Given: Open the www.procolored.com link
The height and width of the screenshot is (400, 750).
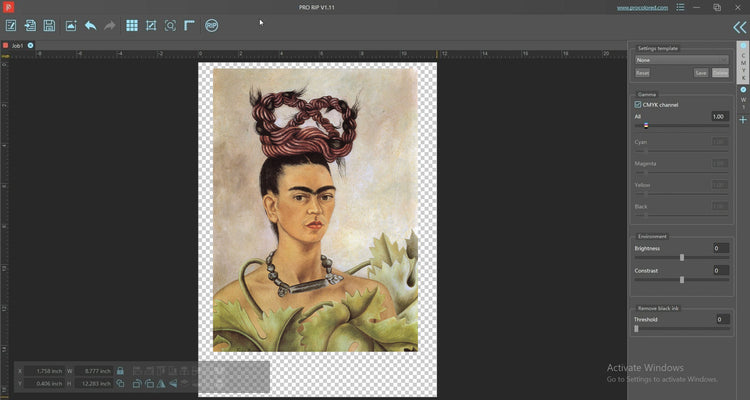Looking at the screenshot, I should pyautogui.click(x=643, y=7).
